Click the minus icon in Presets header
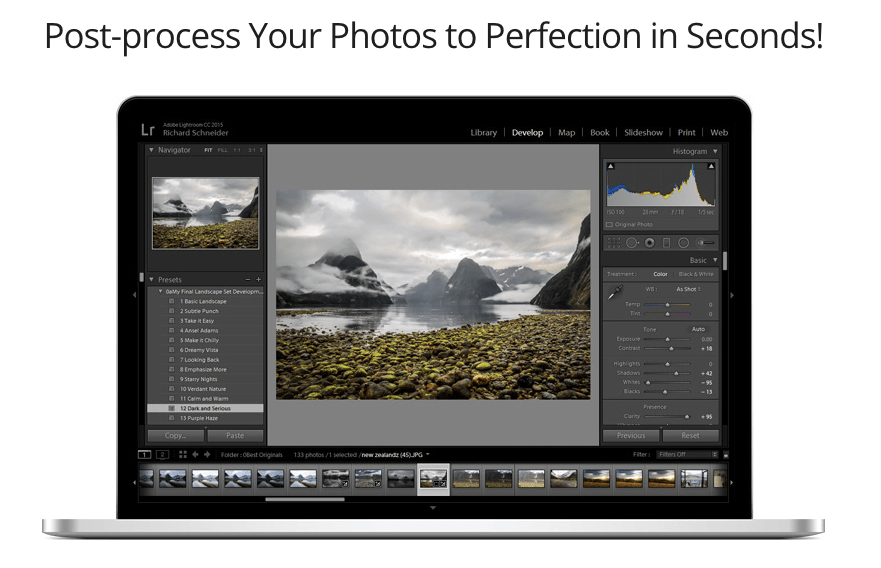 coord(248,279)
